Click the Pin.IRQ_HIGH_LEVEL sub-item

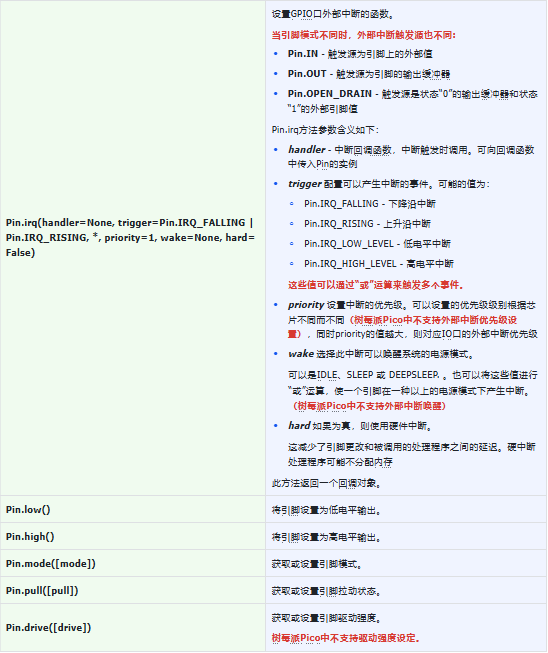(x=379, y=264)
